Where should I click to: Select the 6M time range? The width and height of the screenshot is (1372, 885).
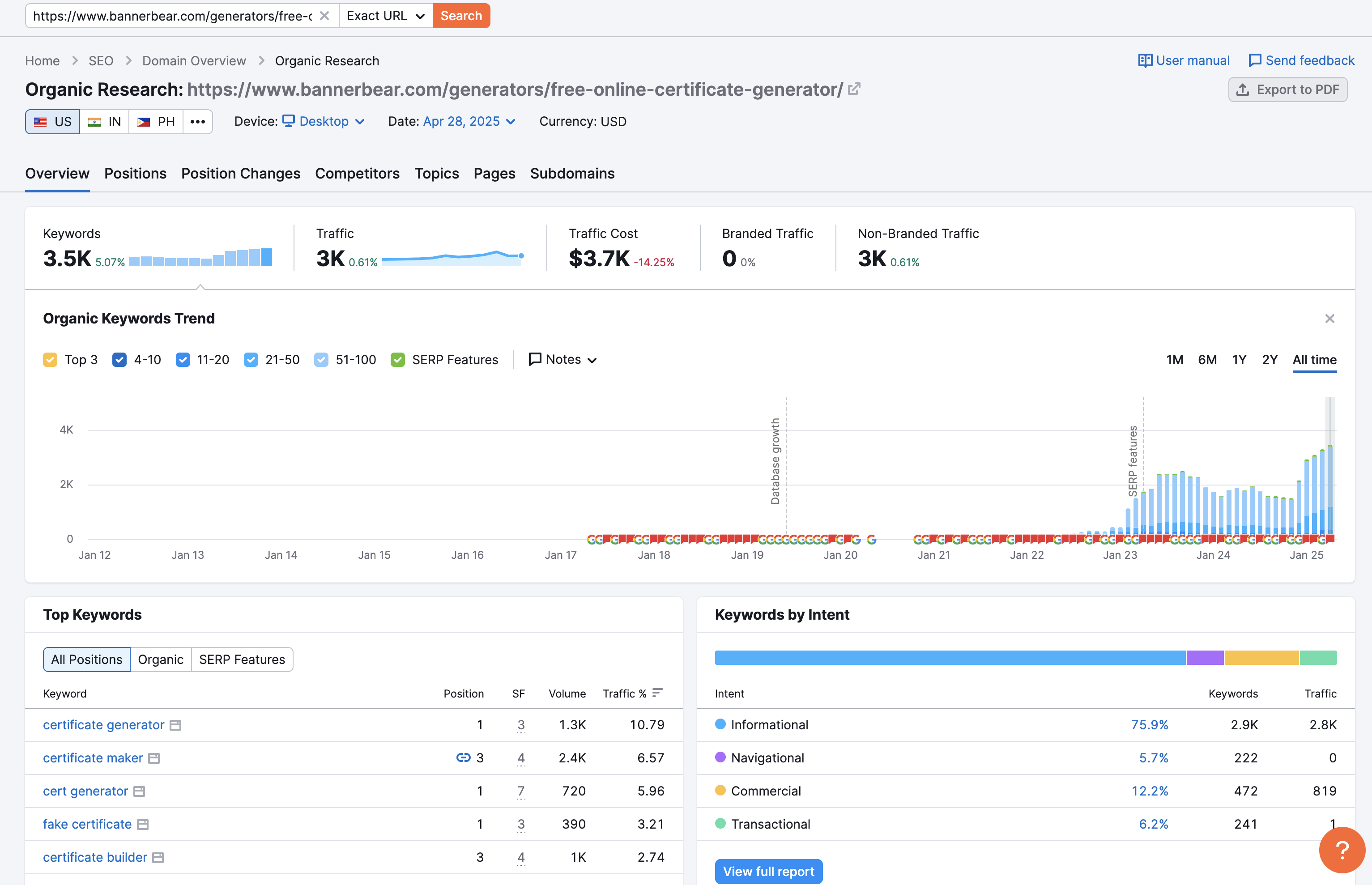[1207, 360]
